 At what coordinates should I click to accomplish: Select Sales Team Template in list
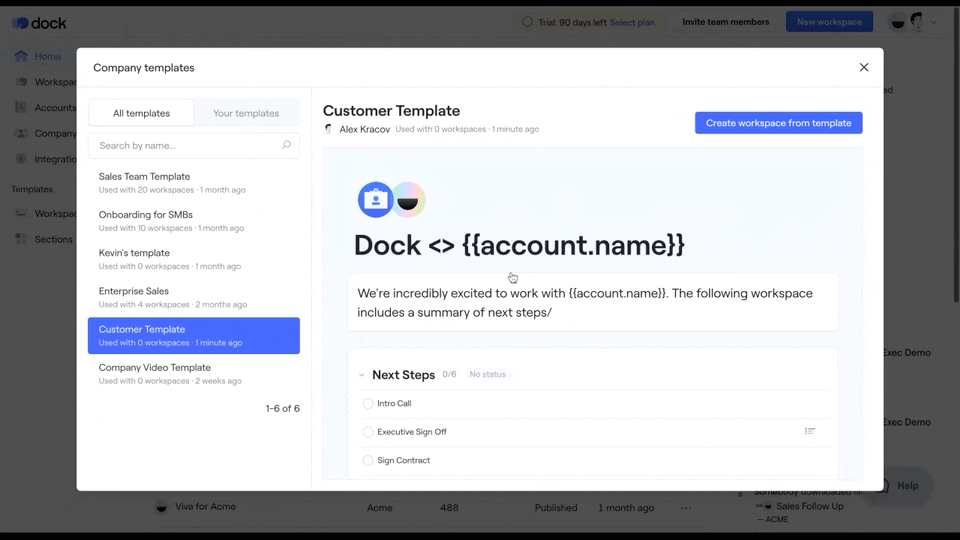click(x=193, y=182)
